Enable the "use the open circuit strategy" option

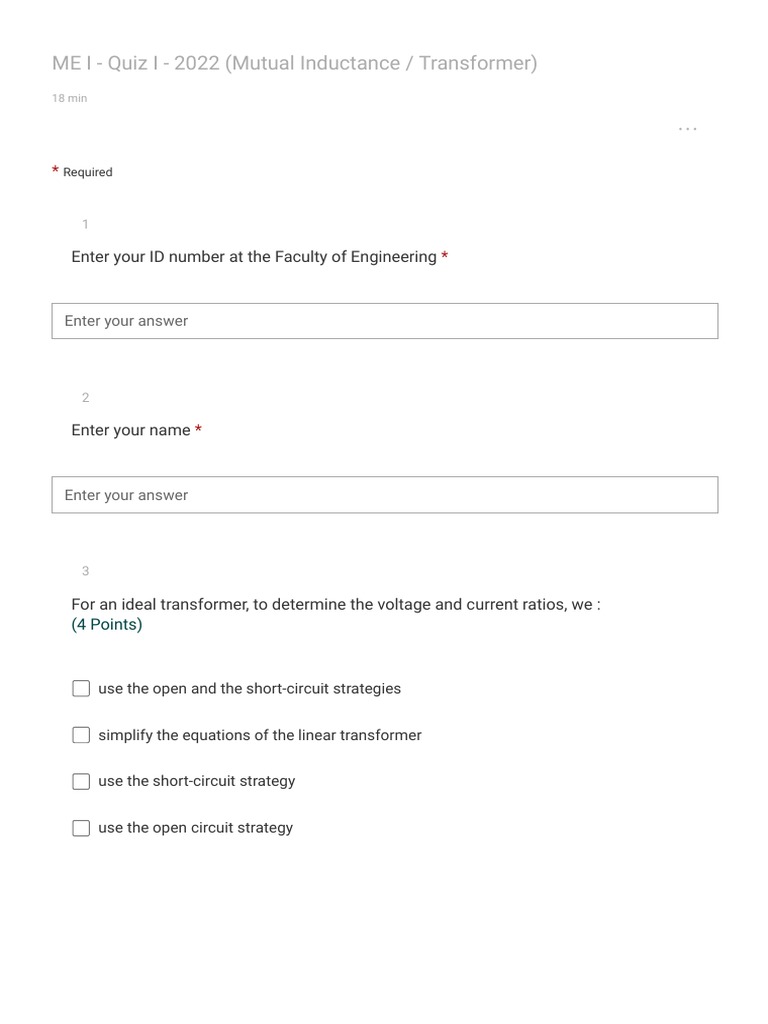pos(81,828)
